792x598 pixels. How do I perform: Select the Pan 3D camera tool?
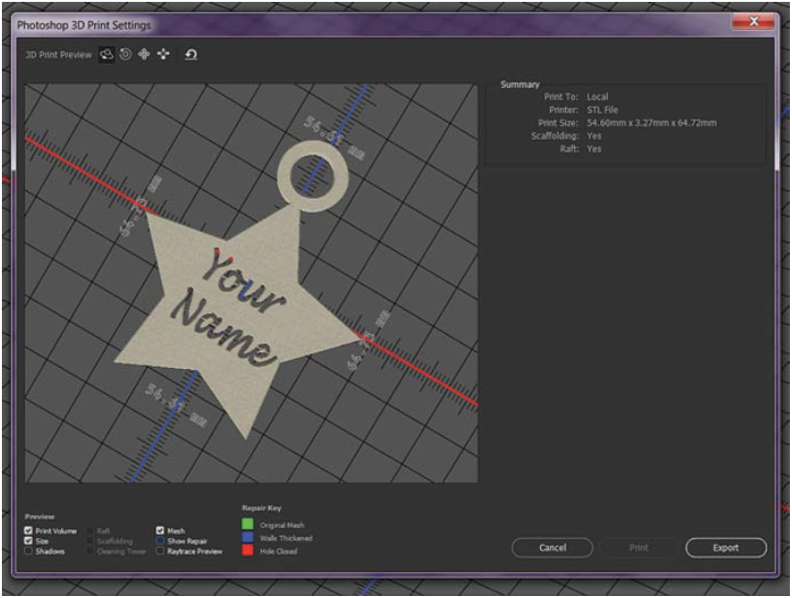click(143, 55)
